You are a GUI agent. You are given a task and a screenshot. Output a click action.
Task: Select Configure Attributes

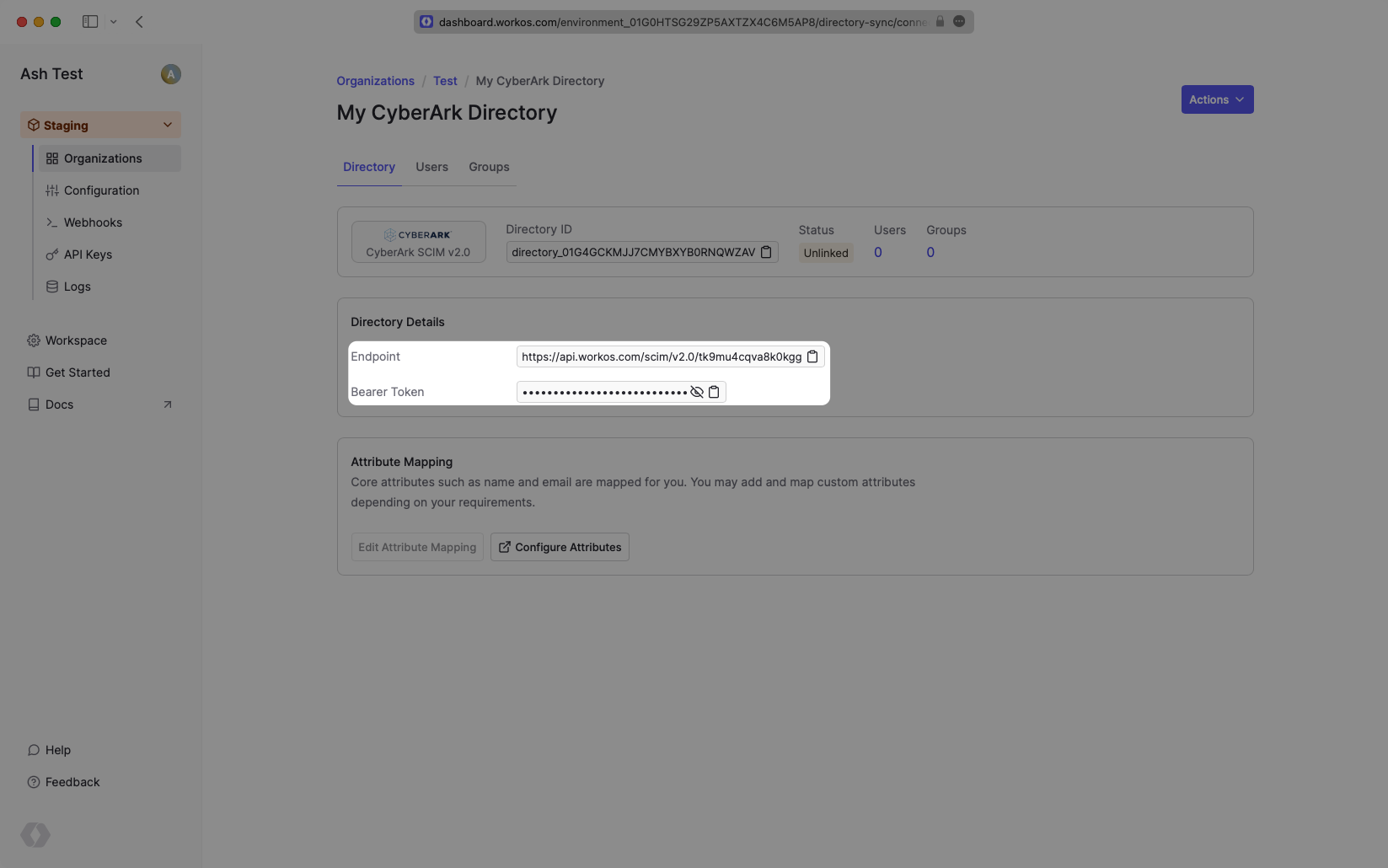(559, 546)
